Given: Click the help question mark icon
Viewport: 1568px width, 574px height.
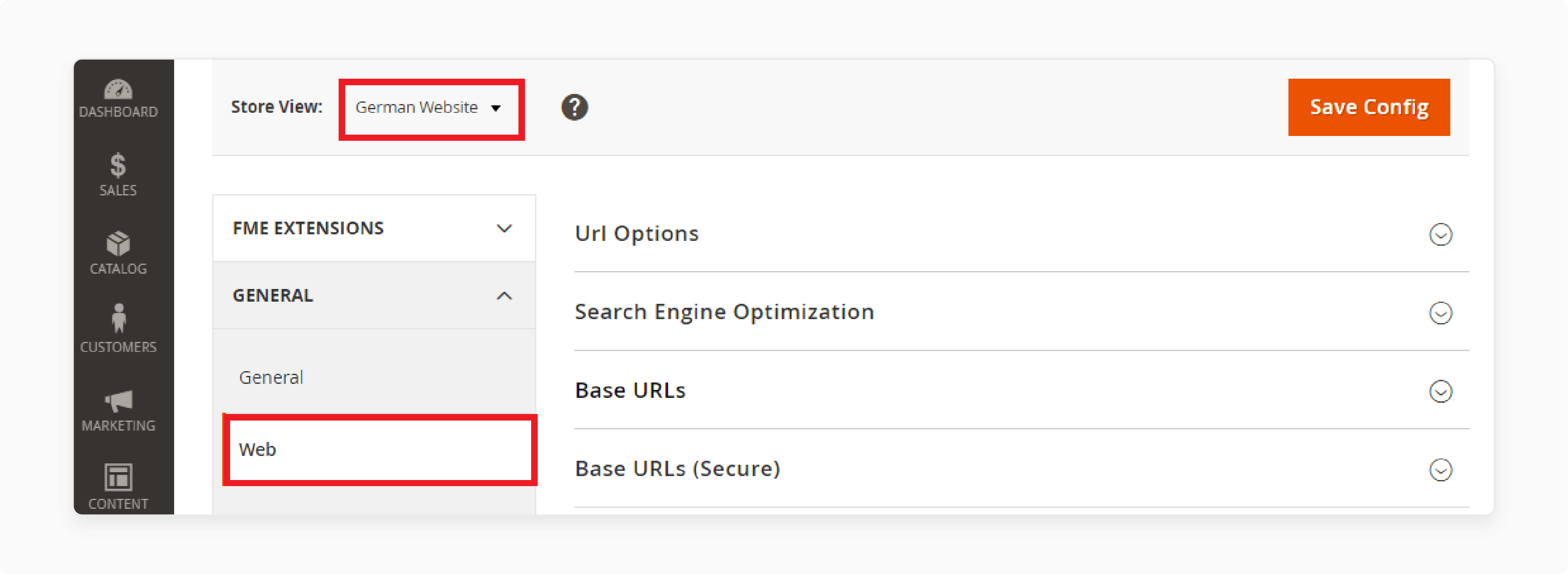Looking at the screenshot, I should [574, 107].
